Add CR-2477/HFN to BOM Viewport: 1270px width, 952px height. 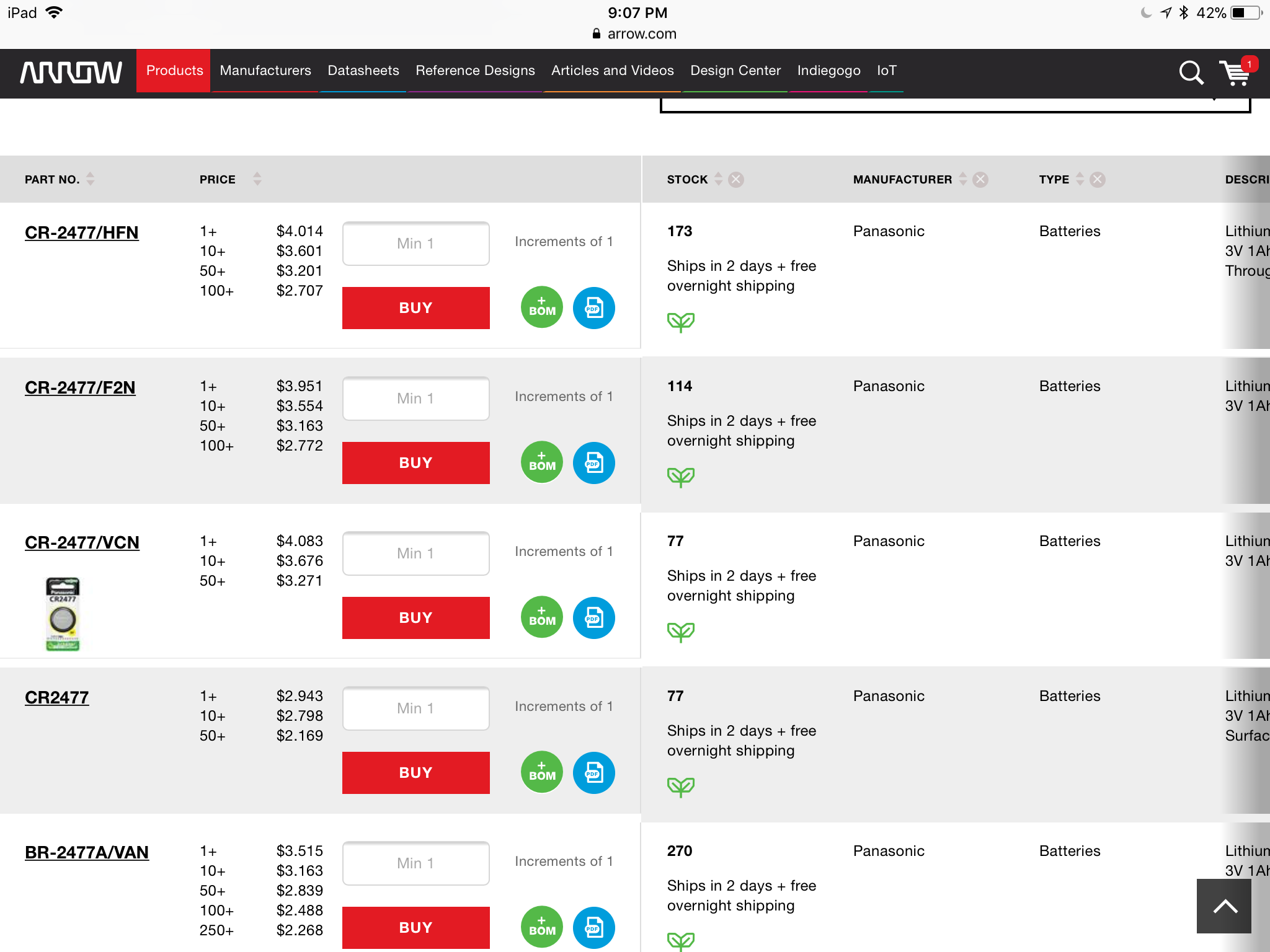542,307
